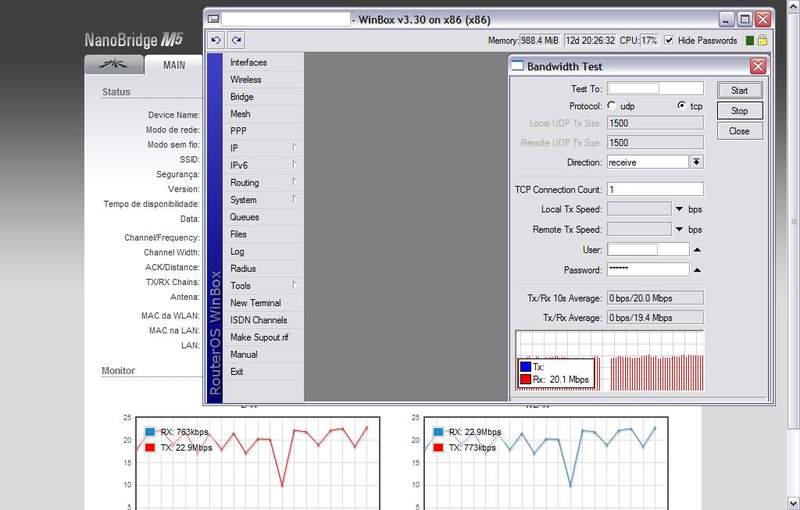Open the Files menu item
The height and width of the screenshot is (510, 800).
pyautogui.click(x=263, y=234)
